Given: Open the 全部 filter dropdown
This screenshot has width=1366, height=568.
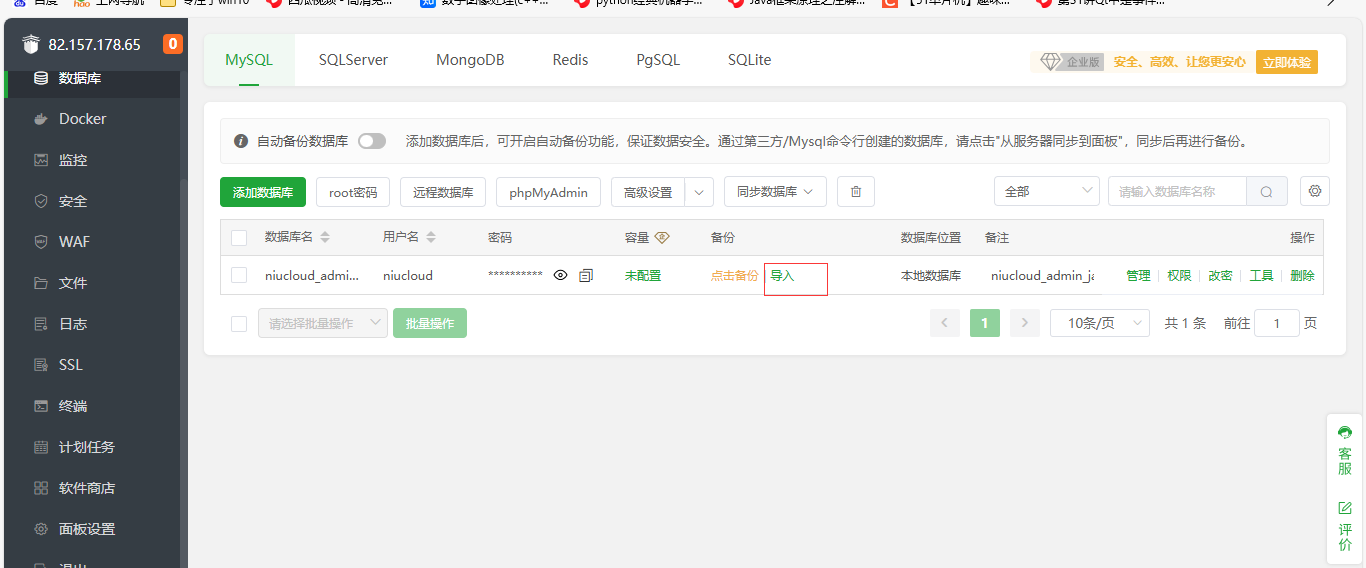Looking at the screenshot, I should click(1047, 192).
